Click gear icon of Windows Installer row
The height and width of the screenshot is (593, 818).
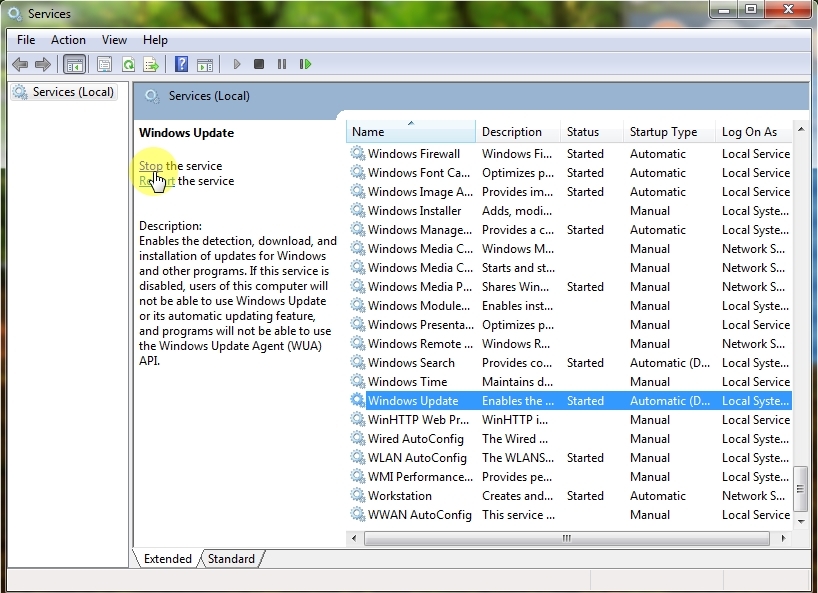357,210
